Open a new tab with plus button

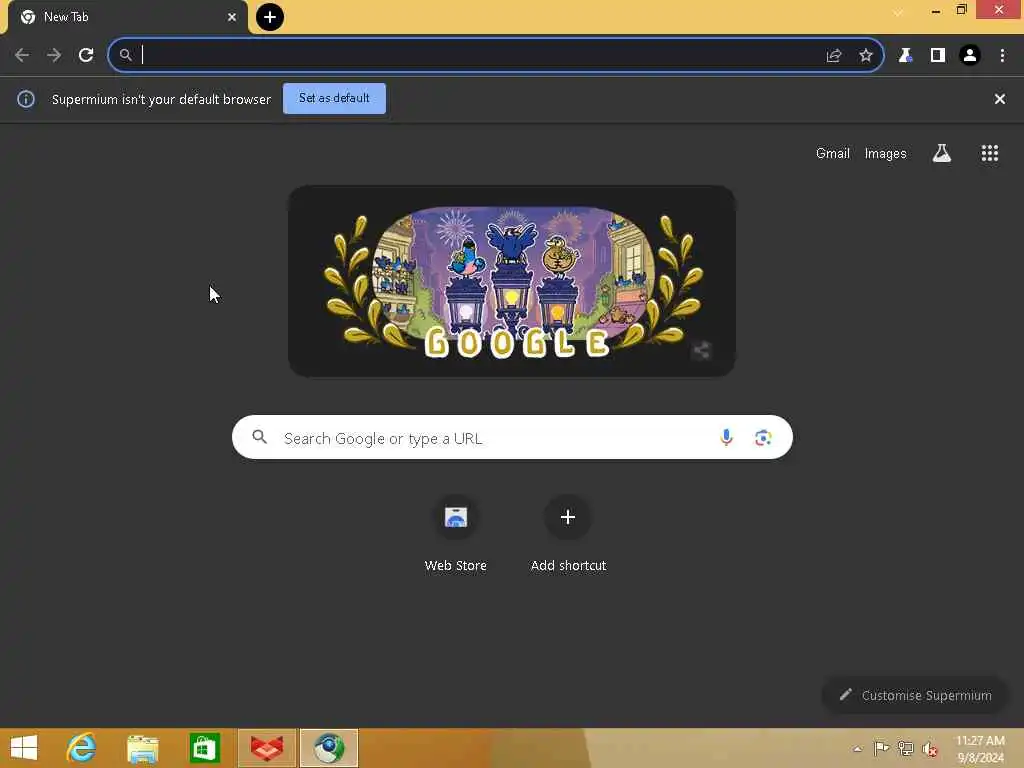coord(270,17)
